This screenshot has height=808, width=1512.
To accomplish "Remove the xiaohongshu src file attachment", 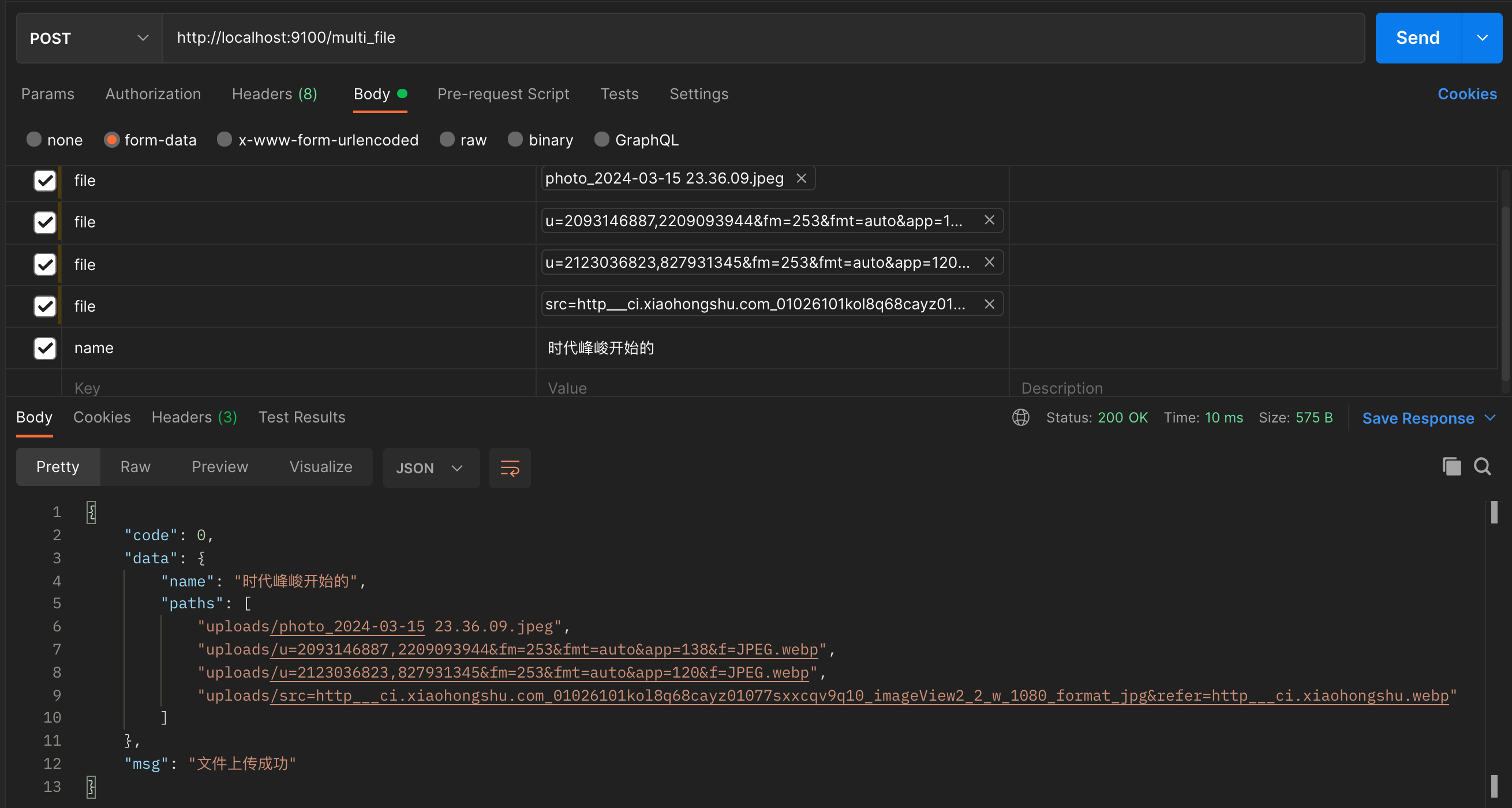I will pos(989,304).
